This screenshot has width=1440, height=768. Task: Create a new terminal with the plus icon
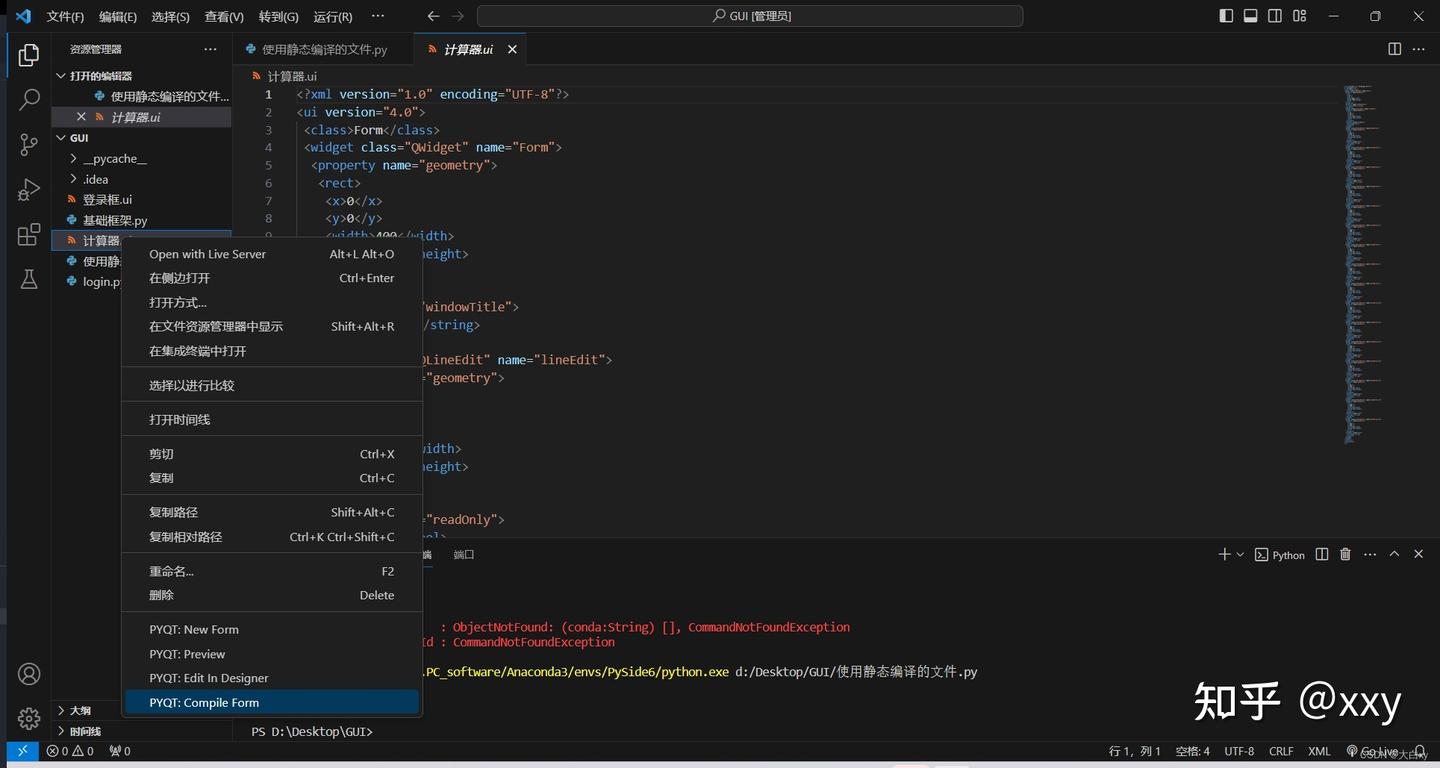click(x=1224, y=554)
